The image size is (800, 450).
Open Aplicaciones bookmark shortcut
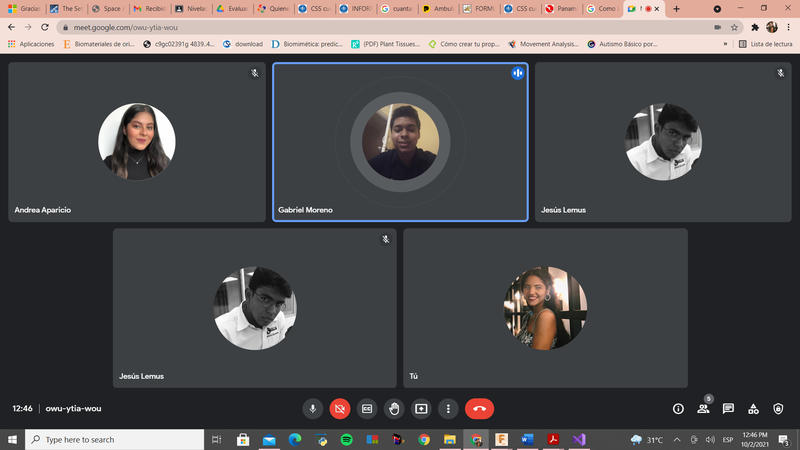click(31, 44)
